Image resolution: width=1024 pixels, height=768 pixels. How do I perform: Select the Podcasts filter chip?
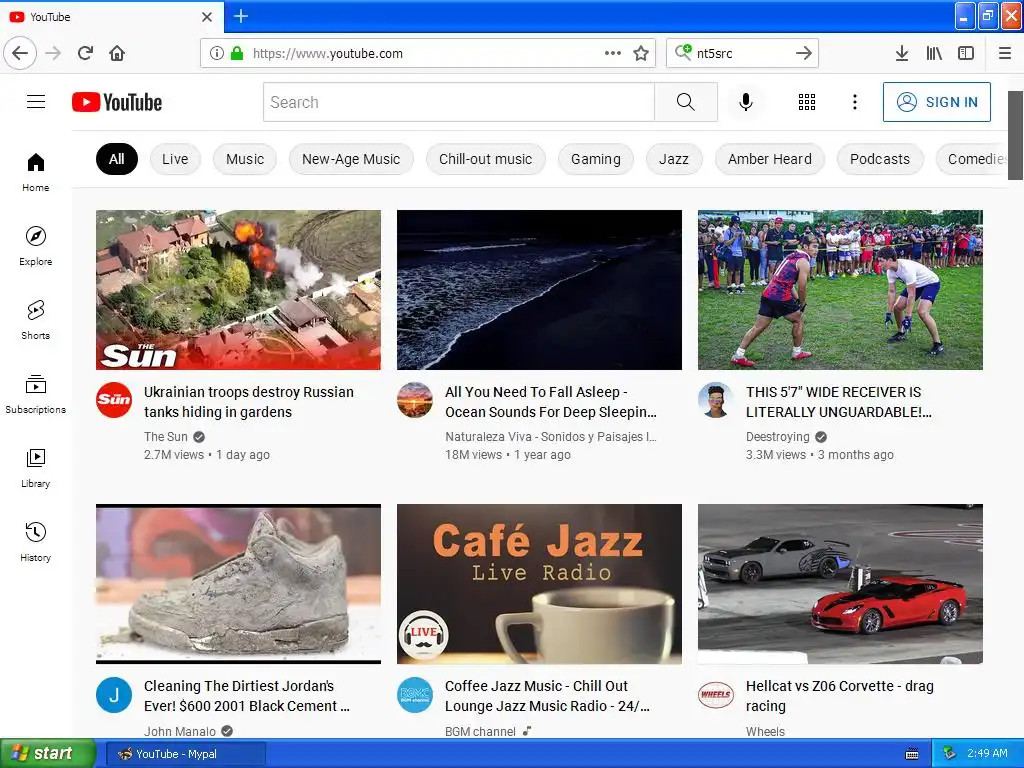[x=880, y=159]
